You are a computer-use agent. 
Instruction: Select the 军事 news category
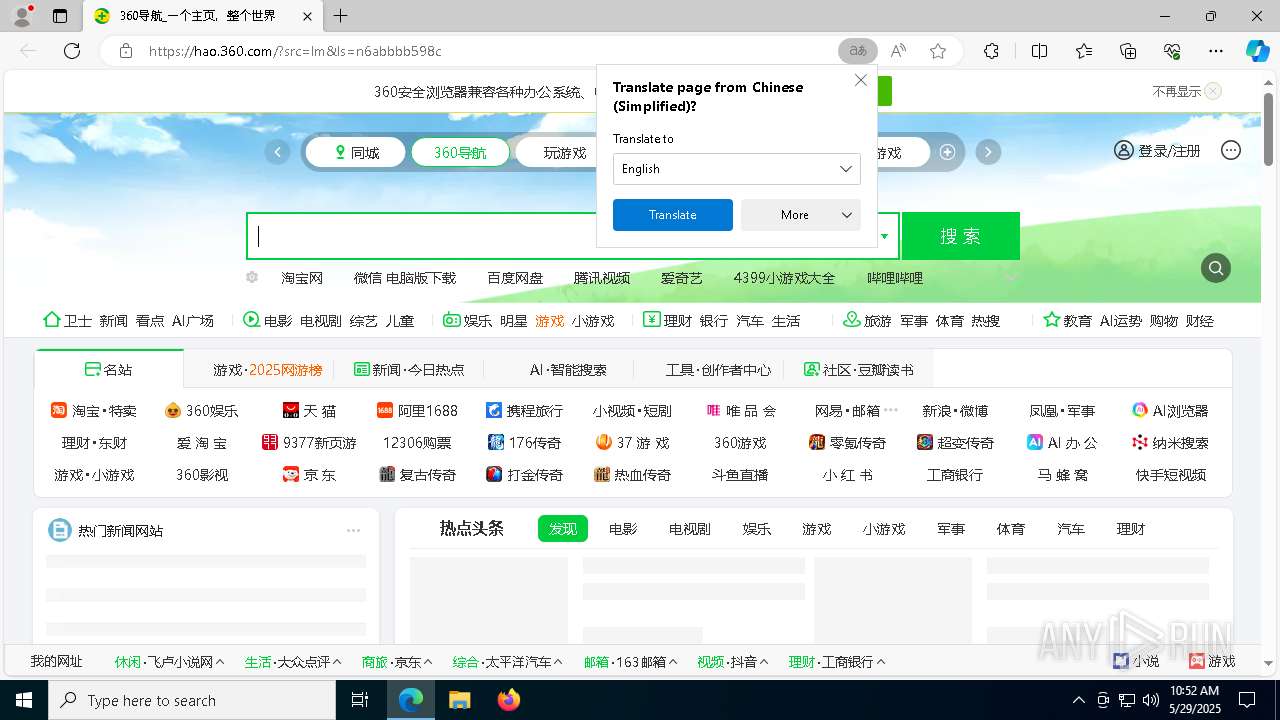pos(951,529)
